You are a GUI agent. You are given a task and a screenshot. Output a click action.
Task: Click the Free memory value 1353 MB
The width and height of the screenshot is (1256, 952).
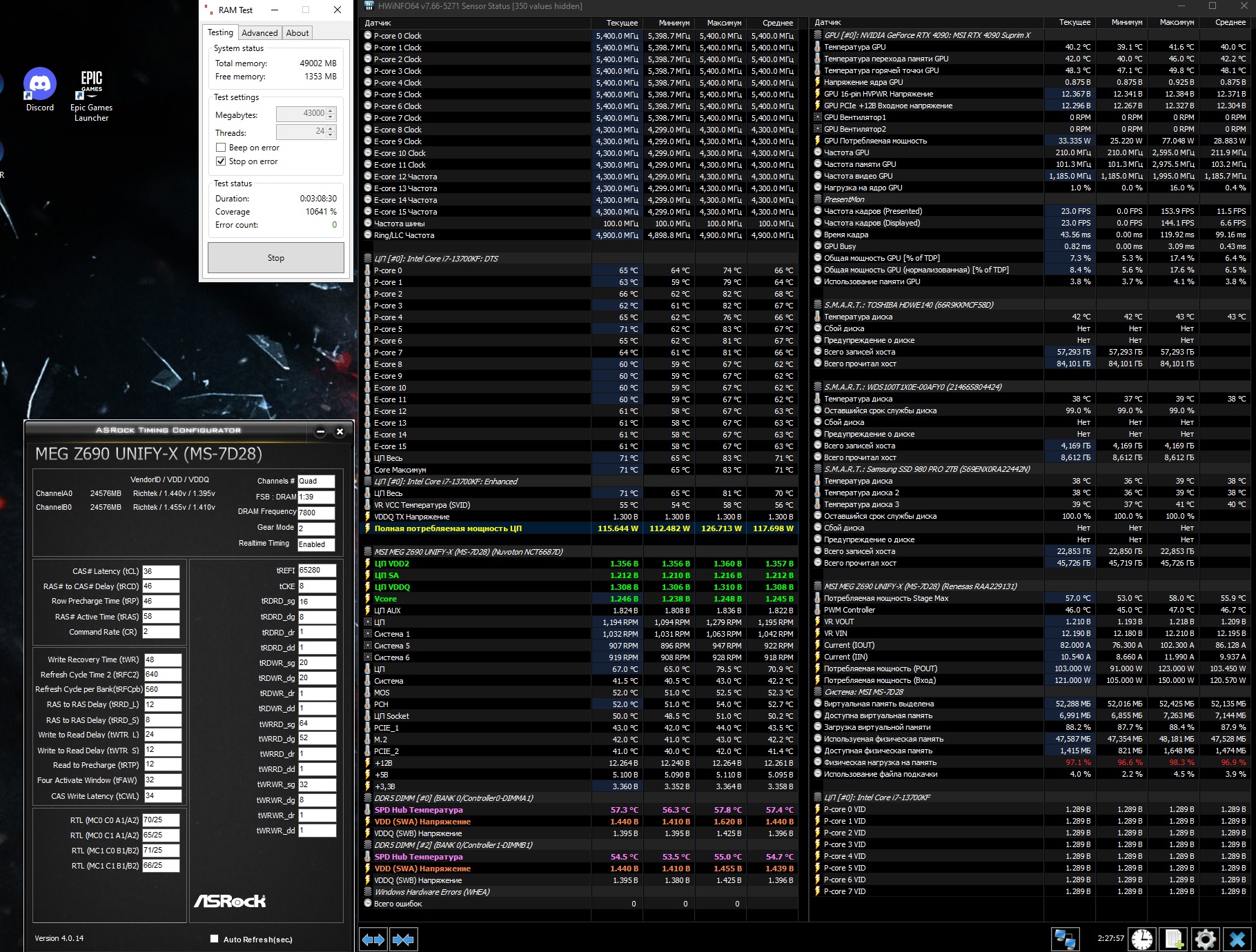[320, 77]
